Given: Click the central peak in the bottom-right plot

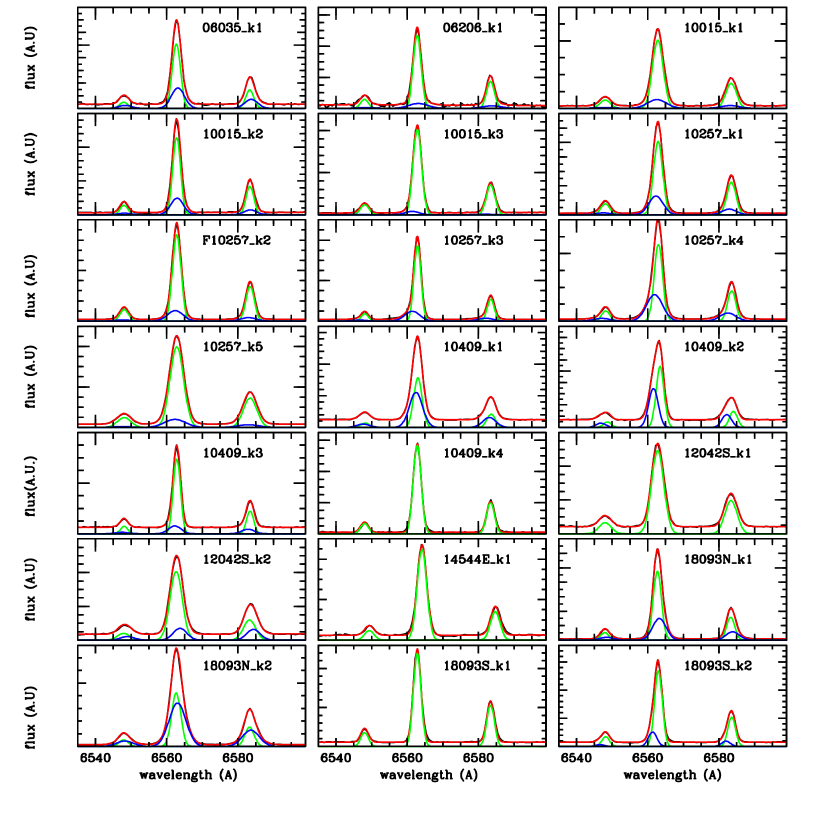Looking at the screenshot, I should 657,665.
